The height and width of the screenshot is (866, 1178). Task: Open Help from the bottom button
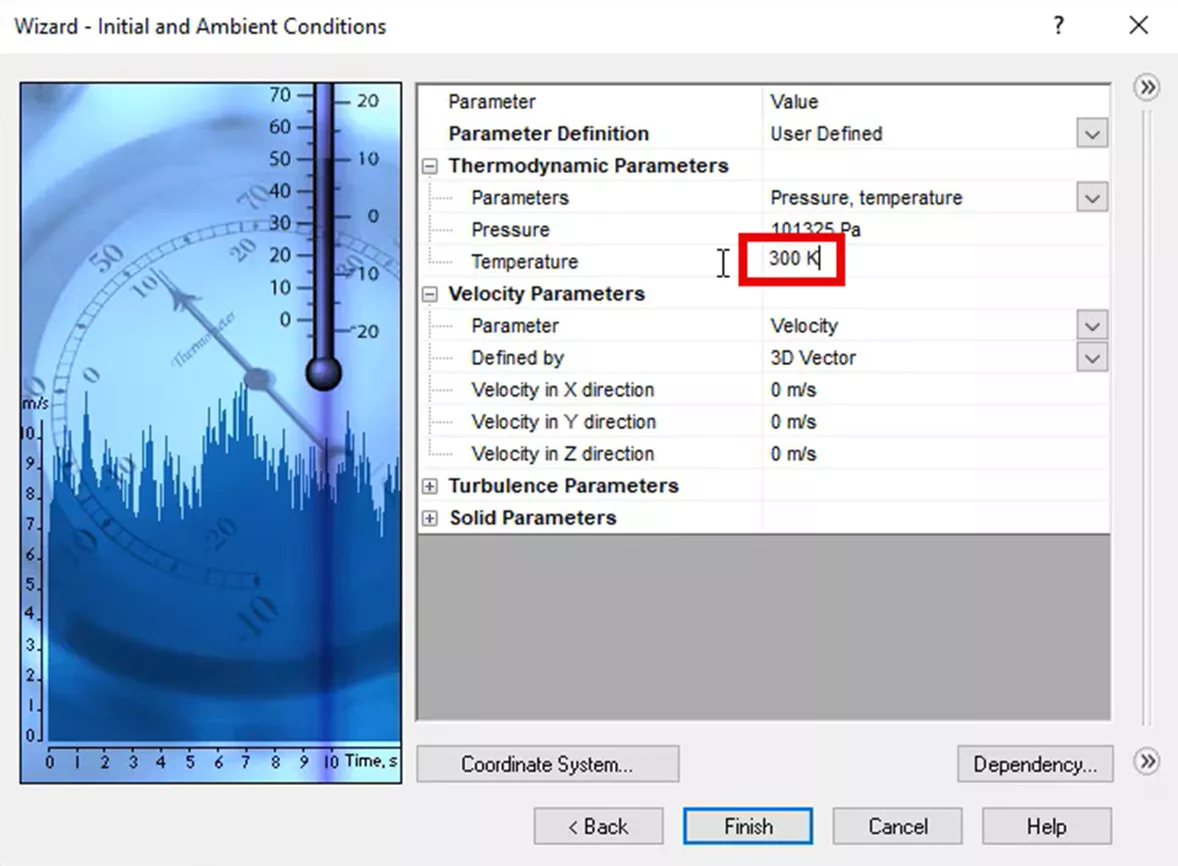[x=1047, y=826]
